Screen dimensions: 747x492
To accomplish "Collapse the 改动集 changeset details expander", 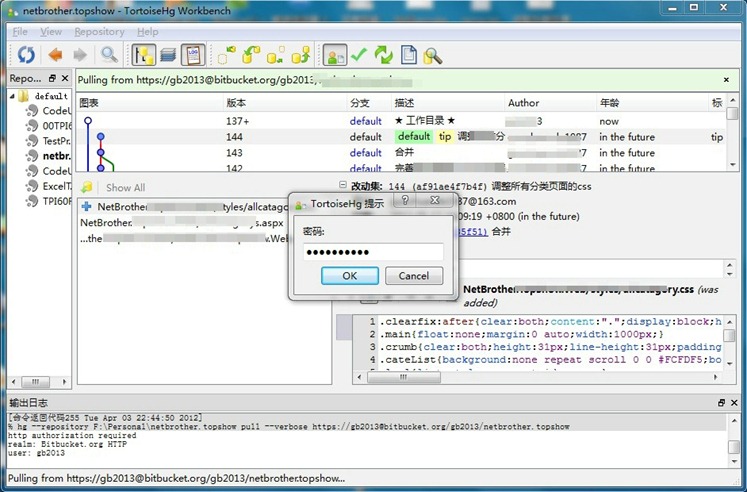I will click(343, 184).
